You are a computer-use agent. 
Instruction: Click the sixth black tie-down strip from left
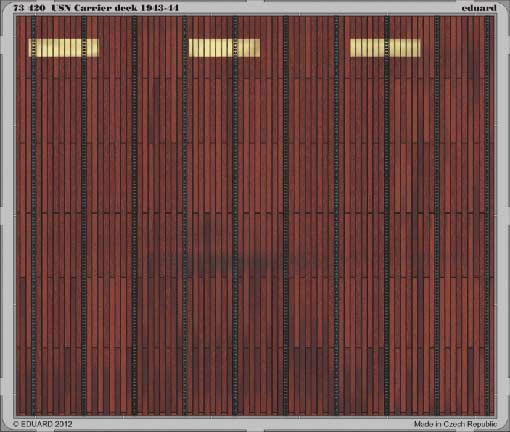tap(286, 215)
